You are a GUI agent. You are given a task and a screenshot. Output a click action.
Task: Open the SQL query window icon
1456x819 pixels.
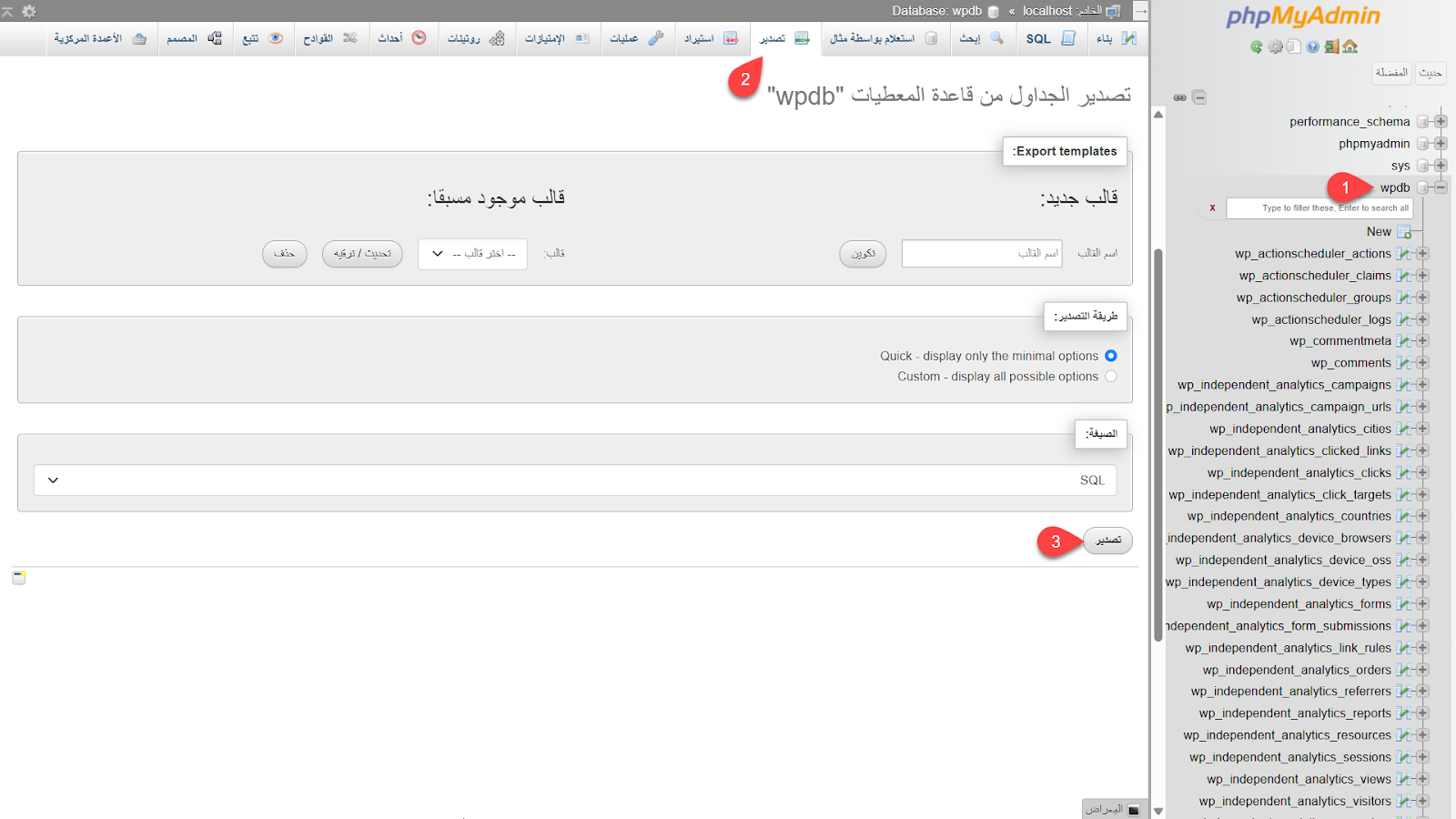[x=1293, y=46]
